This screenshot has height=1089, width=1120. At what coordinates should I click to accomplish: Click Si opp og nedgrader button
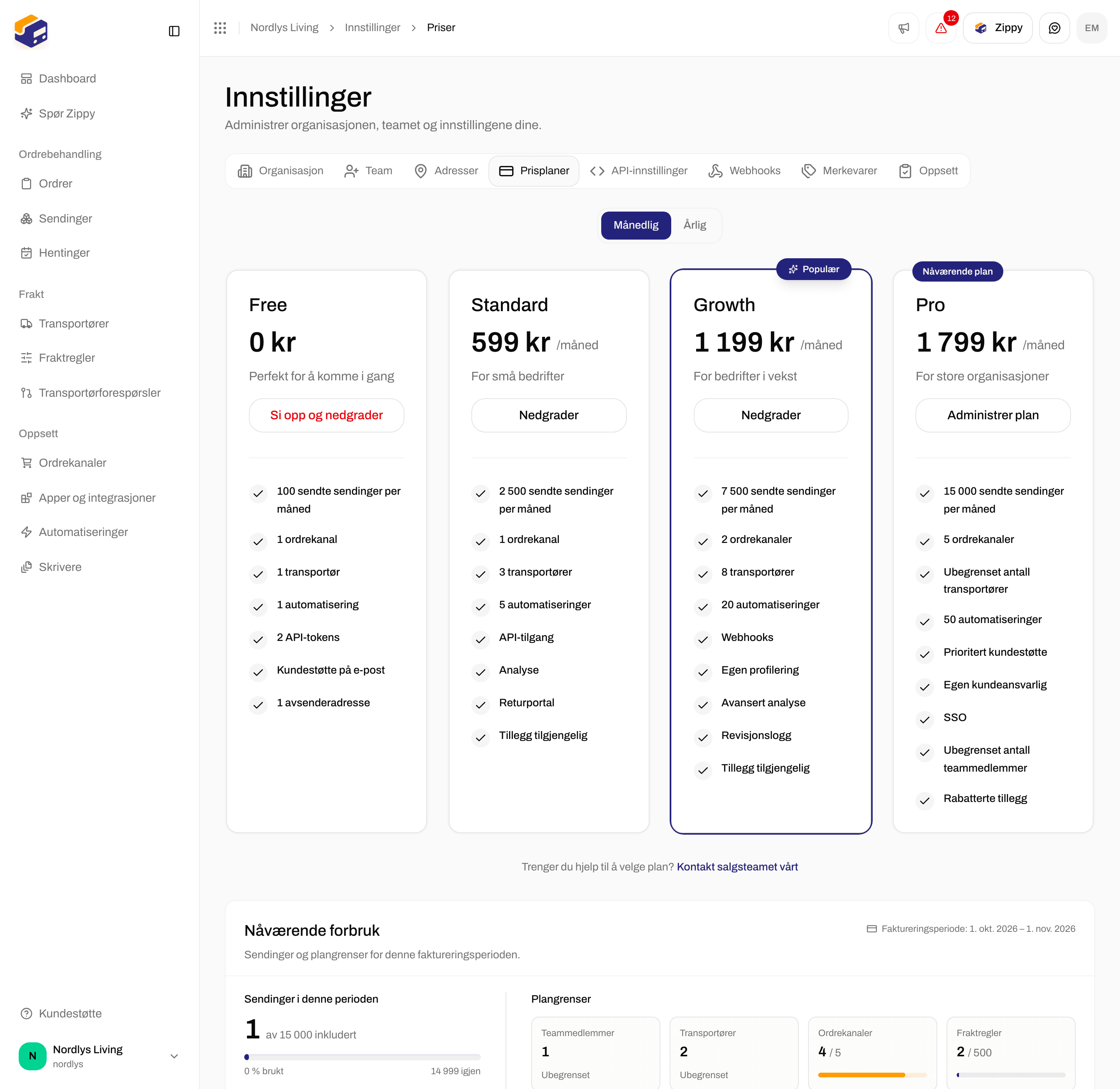click(x=326, y=415)
